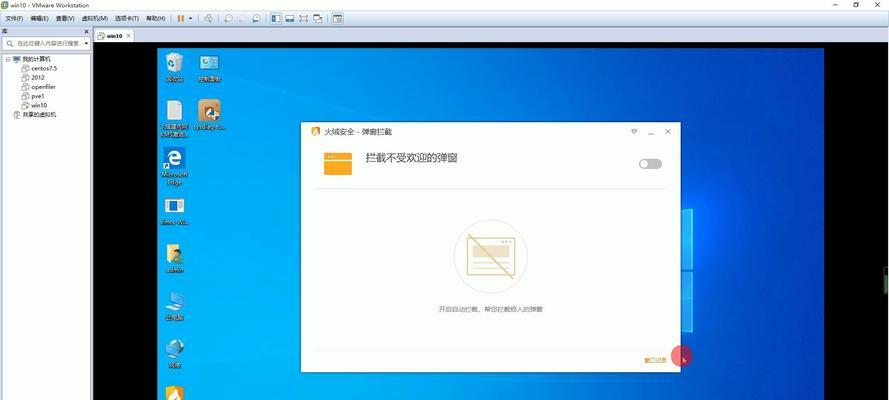This screenshot has height=400, width=889.
Task: Toggle the thumbnail bar view icon
Action: click(290, 18)
